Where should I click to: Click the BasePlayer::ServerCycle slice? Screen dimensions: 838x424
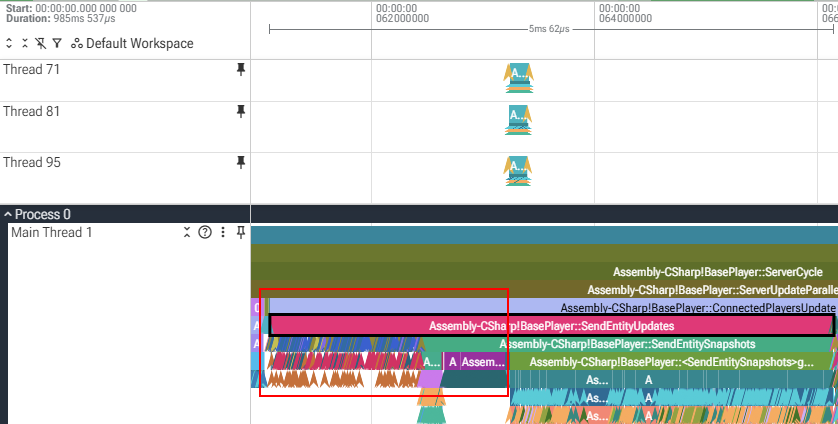coord(544,272)
